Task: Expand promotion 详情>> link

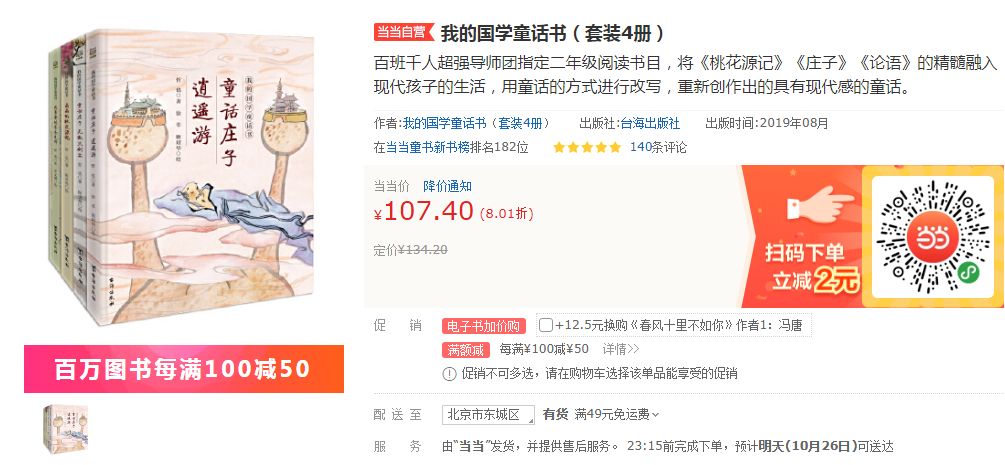Action: click(x=620, y=350)
